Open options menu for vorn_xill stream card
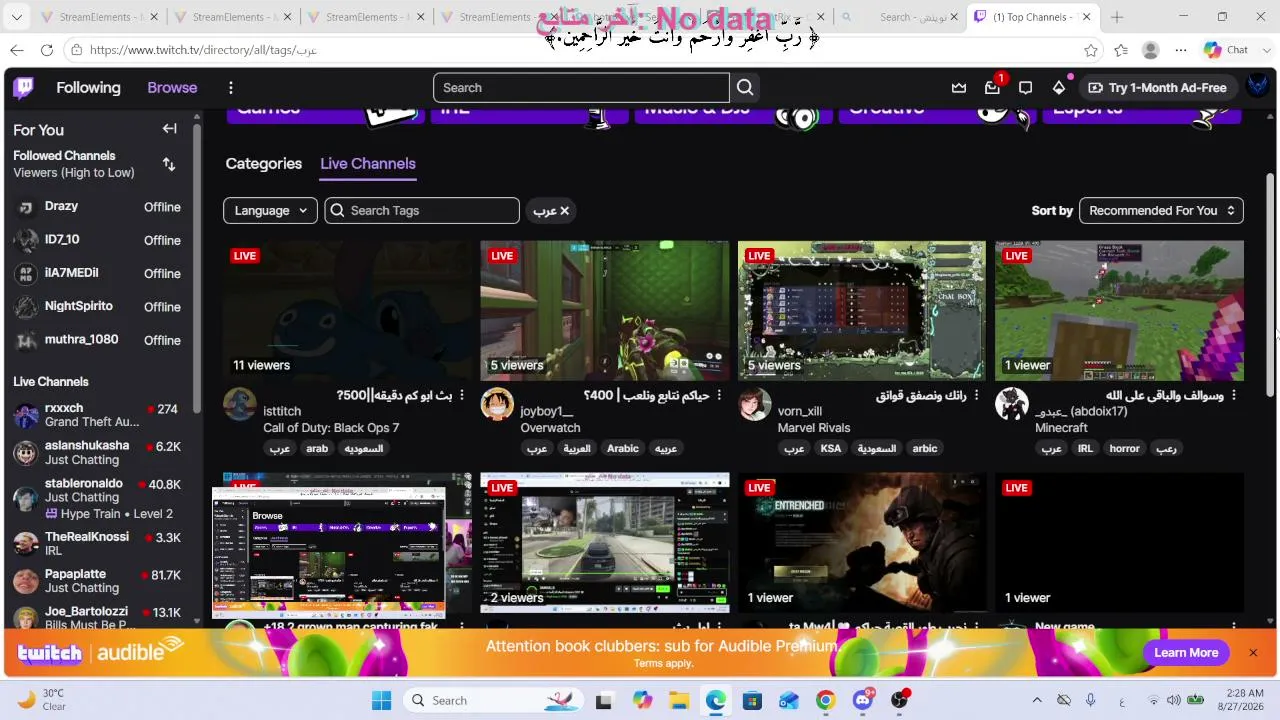This screenshot has height=720, width=1280. pos(976,396)
